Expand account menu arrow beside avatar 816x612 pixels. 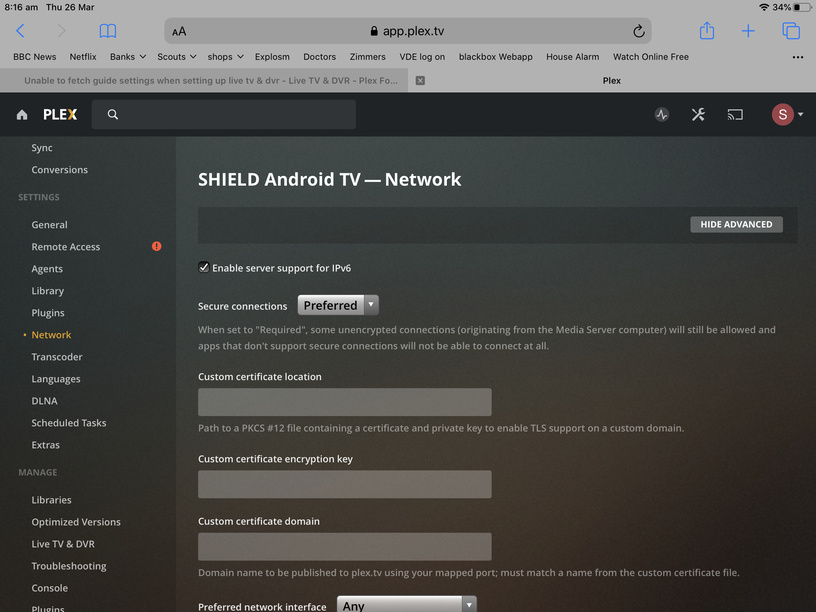800,114
